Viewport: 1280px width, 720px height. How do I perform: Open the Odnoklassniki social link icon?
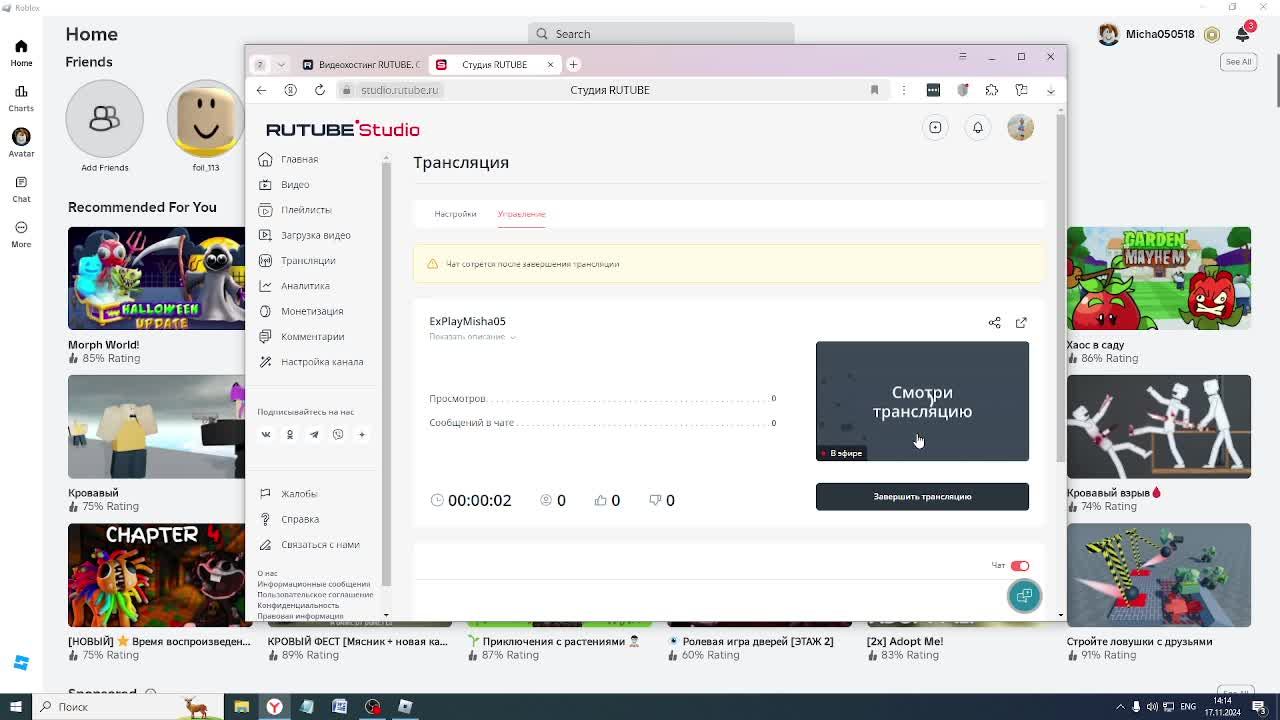coord(290,434)
